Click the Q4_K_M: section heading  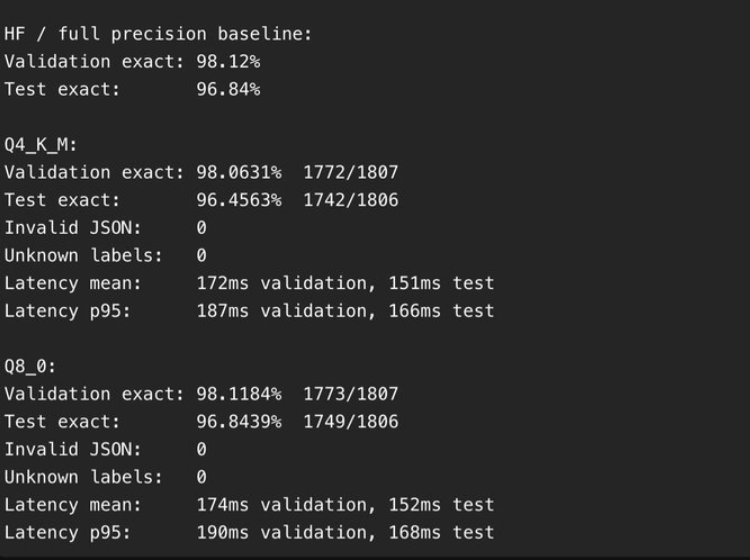(x=40, y=144)
